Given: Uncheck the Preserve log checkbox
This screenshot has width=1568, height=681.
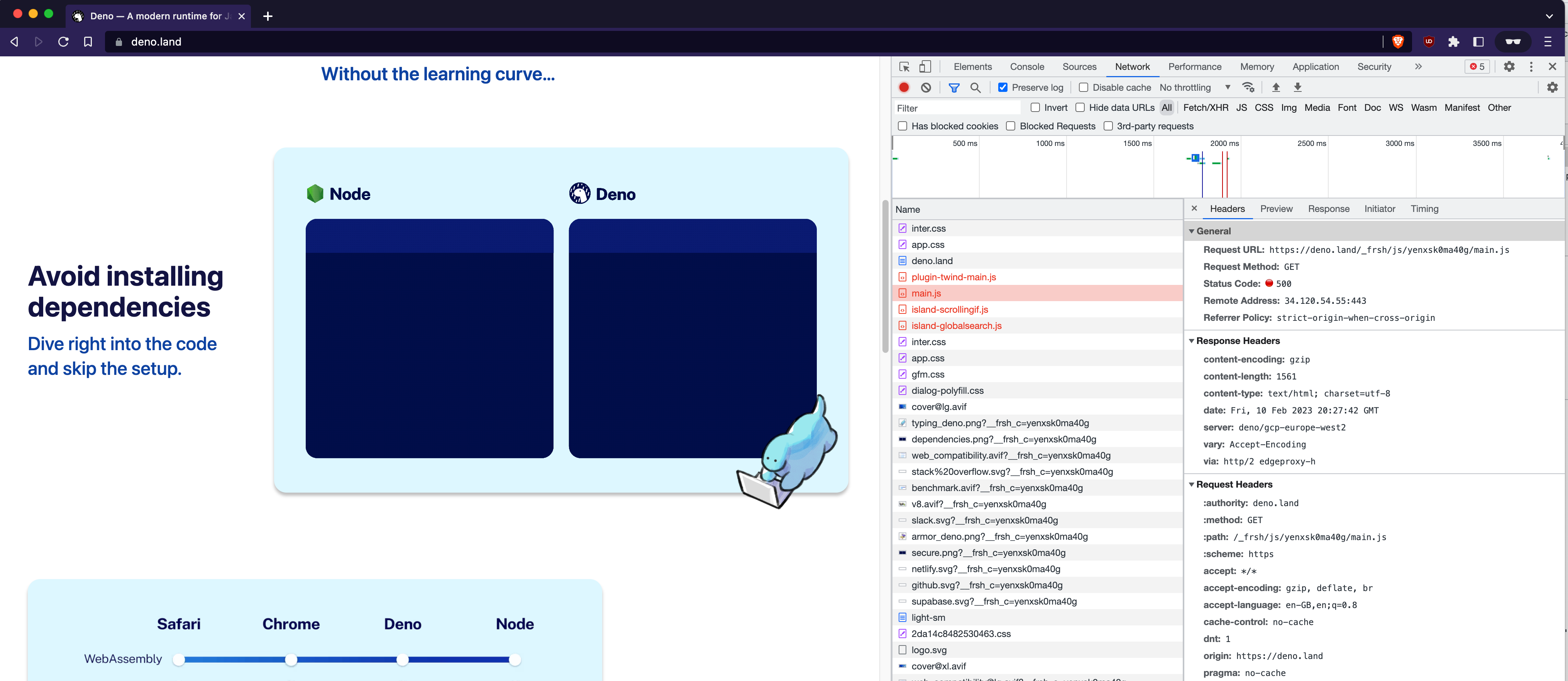Looking at the screenshot, I should point(1003,87).
